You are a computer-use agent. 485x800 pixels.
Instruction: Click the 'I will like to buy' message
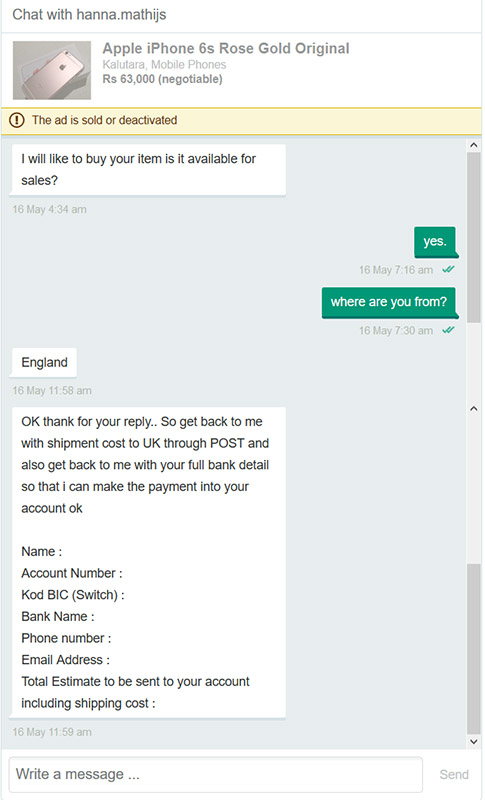(148, 170)
